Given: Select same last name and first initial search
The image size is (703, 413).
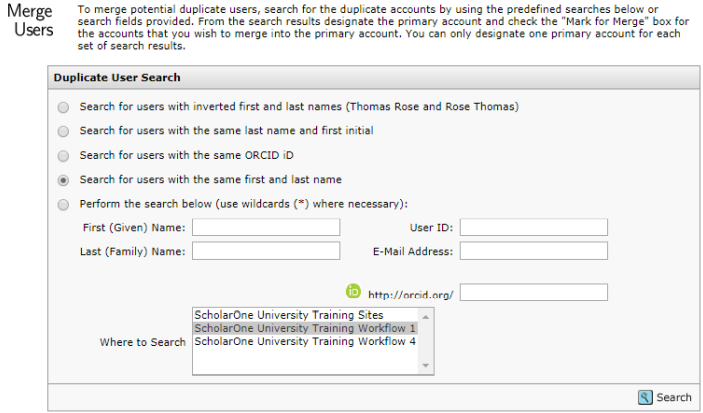Looking at the screenshot, I should [x=63, y=131].
